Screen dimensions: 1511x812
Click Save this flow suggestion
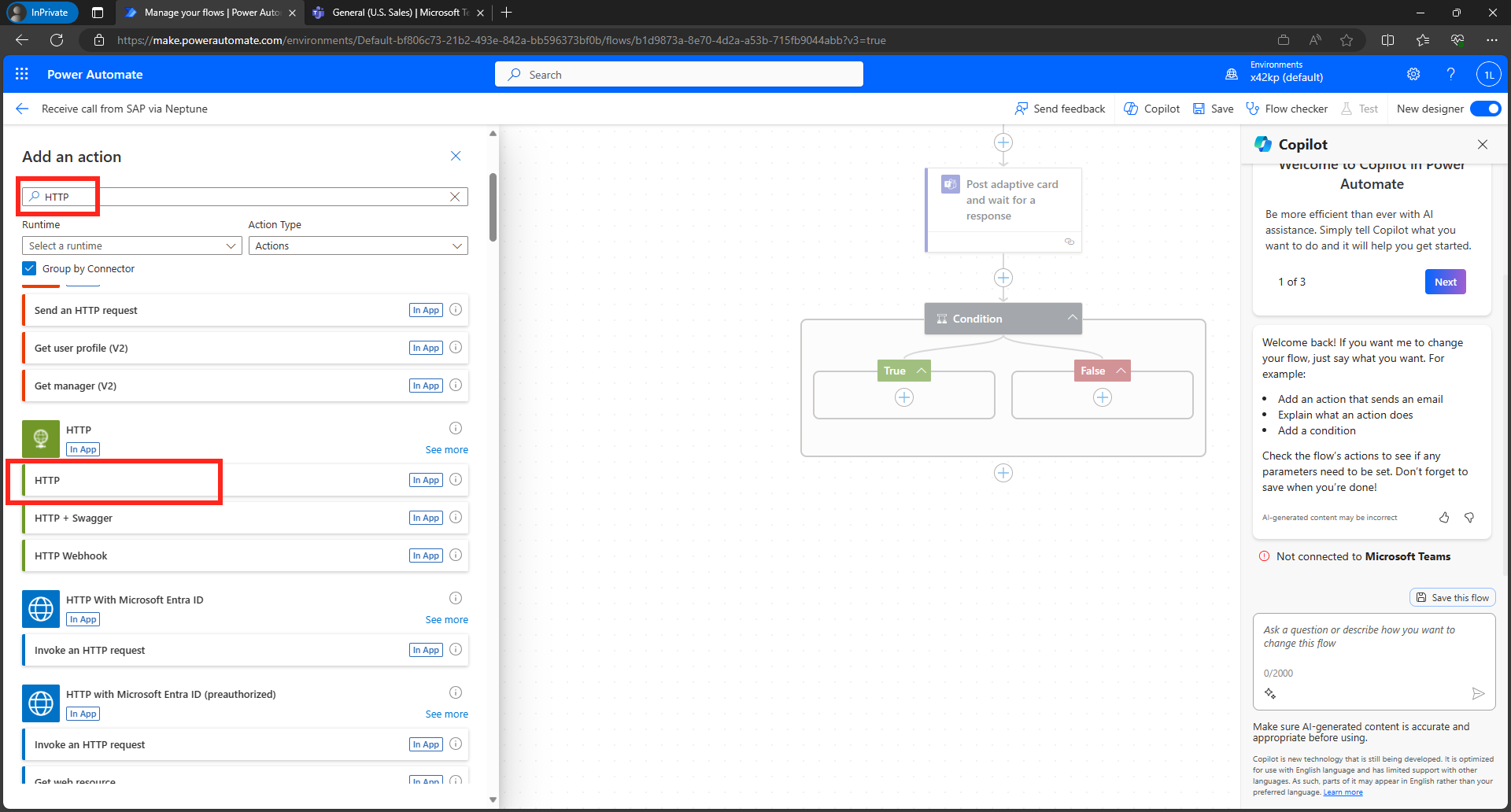(1453, 597)
